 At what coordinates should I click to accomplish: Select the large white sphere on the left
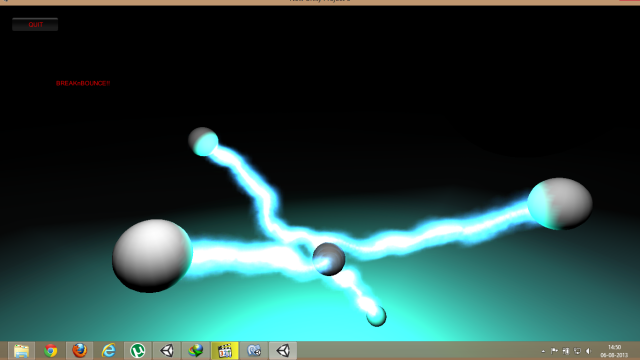[x=152, y=256]
